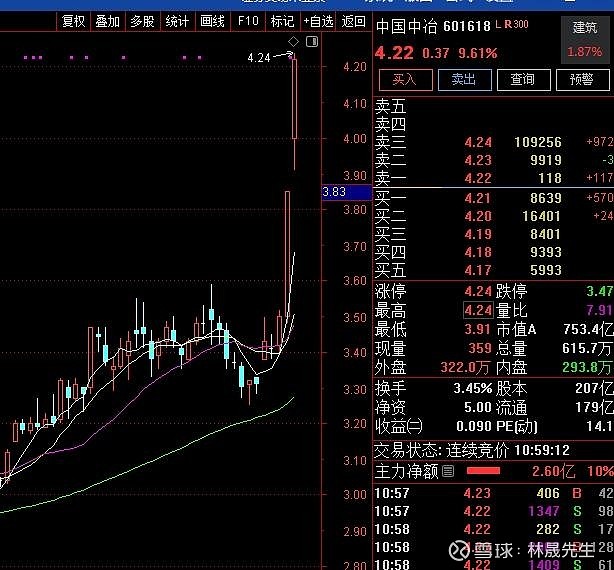Click the 查询 query button
This screenshot has width=614, height=570.
(524, 80)
